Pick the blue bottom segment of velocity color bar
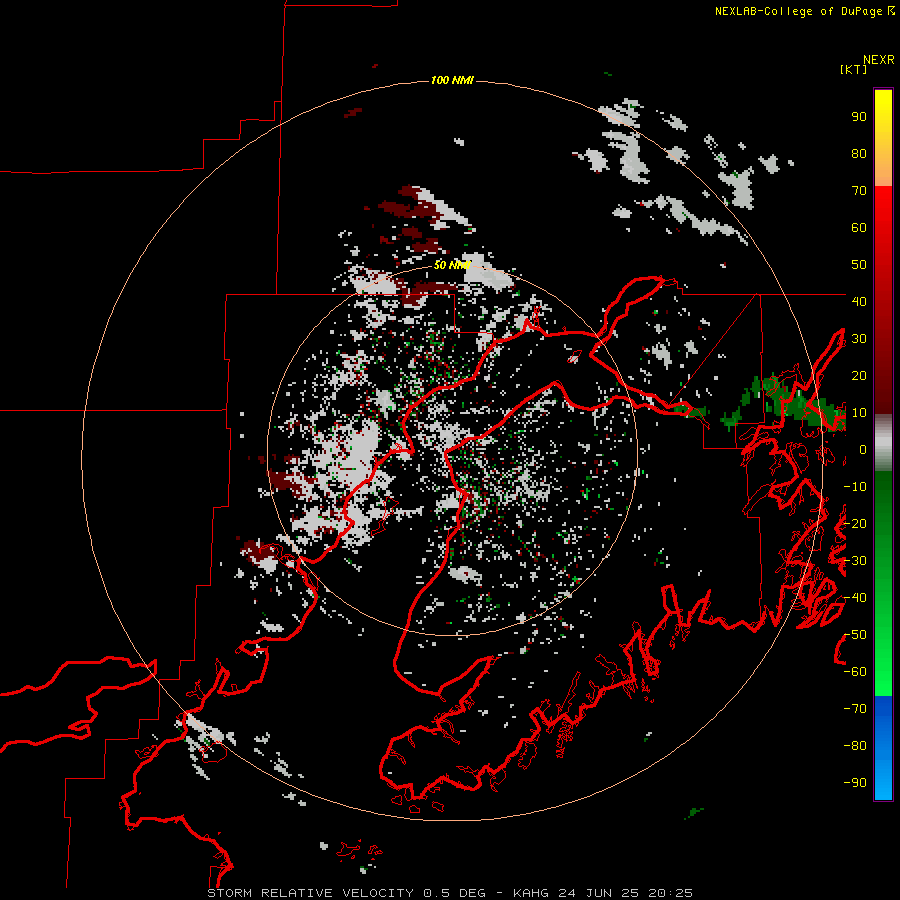Viewport: 900px width, 900px height. pos(883,748)
